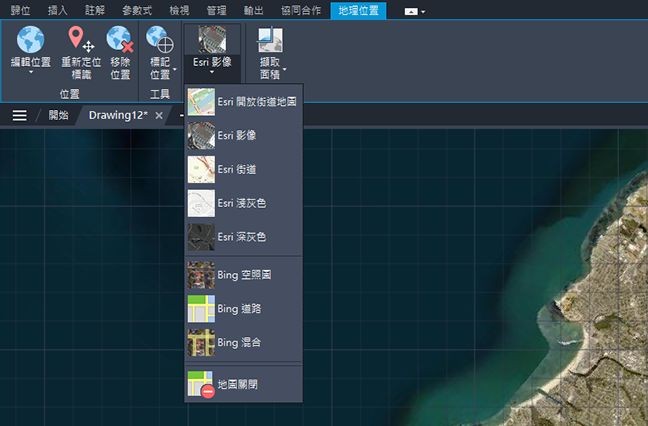Expand the 編輯位置 dropdown arrow
This screenshot has width=648, height=426.
(x=31, y=72)
